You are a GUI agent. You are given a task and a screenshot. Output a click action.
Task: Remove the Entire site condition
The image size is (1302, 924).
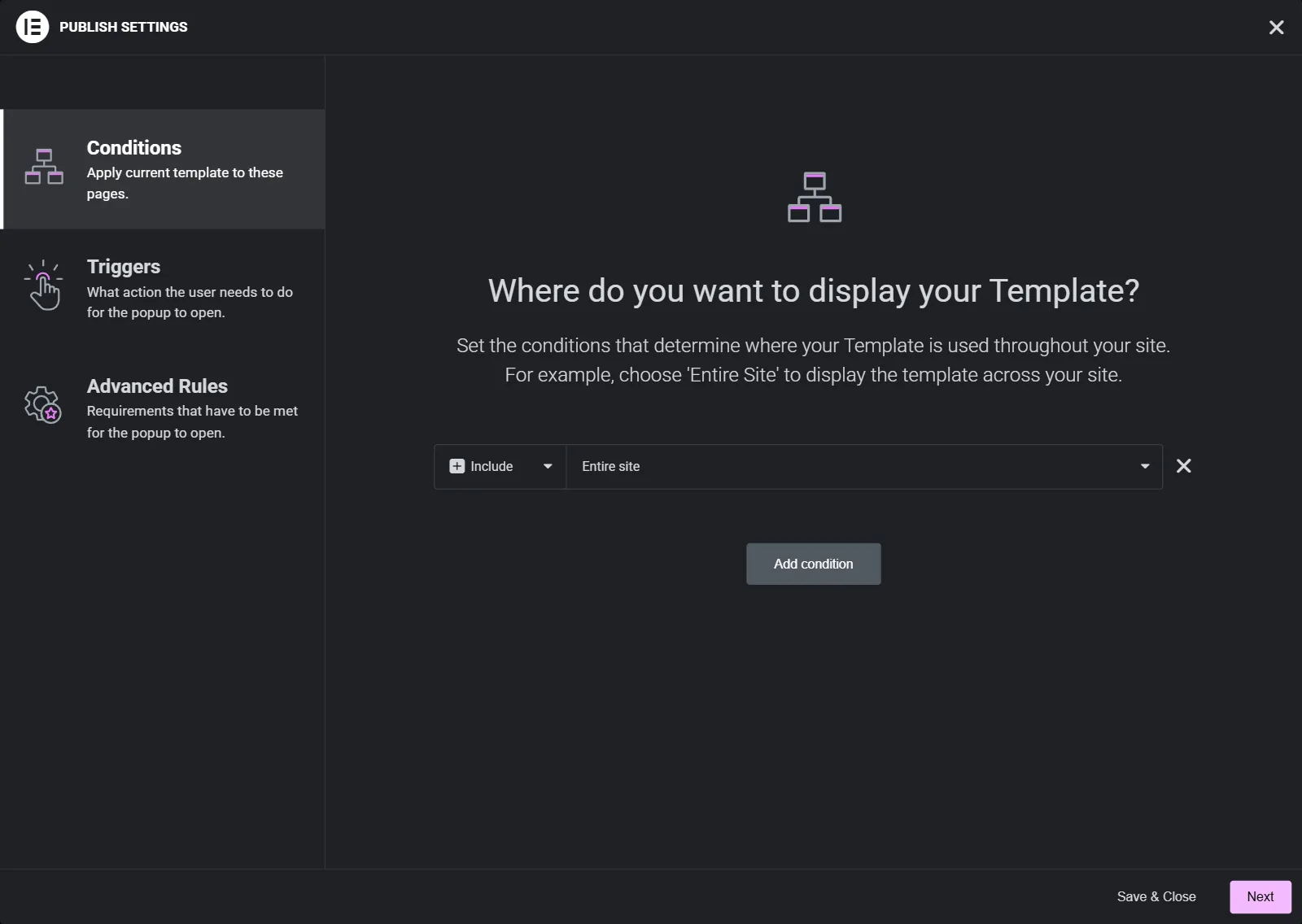point(1184,466)
